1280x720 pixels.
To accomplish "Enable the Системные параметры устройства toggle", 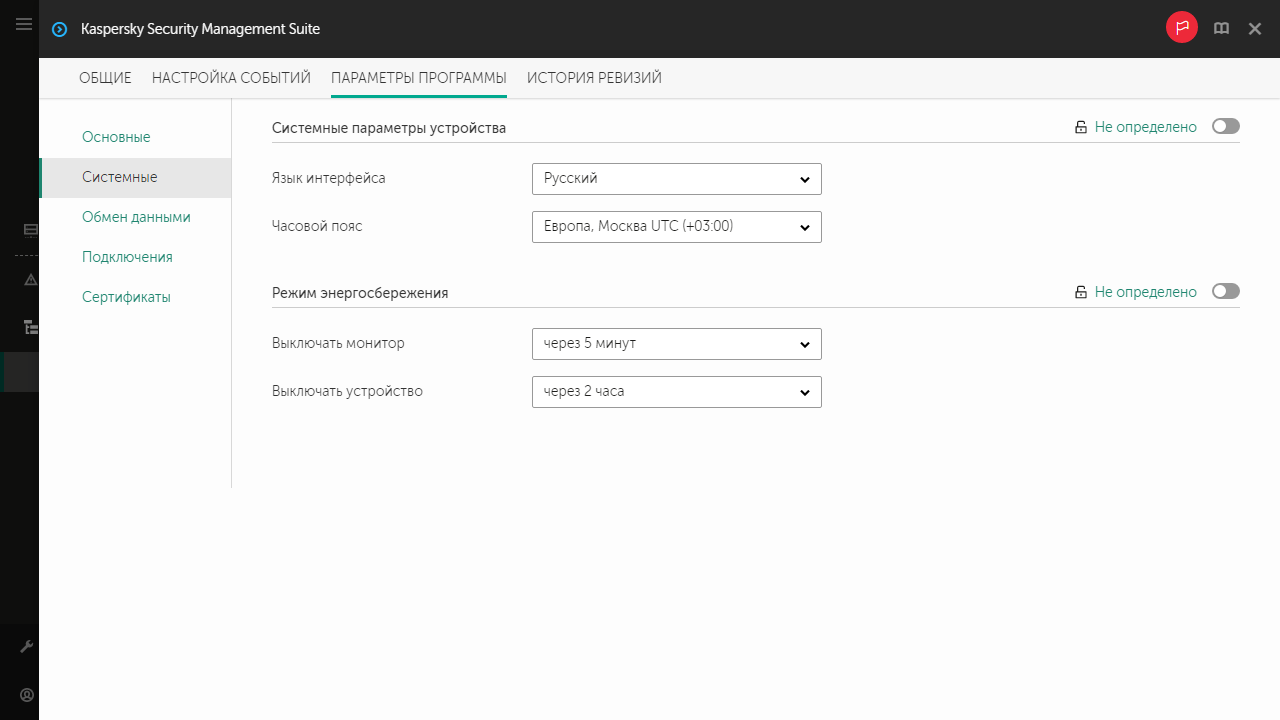I will (1225, 126).
